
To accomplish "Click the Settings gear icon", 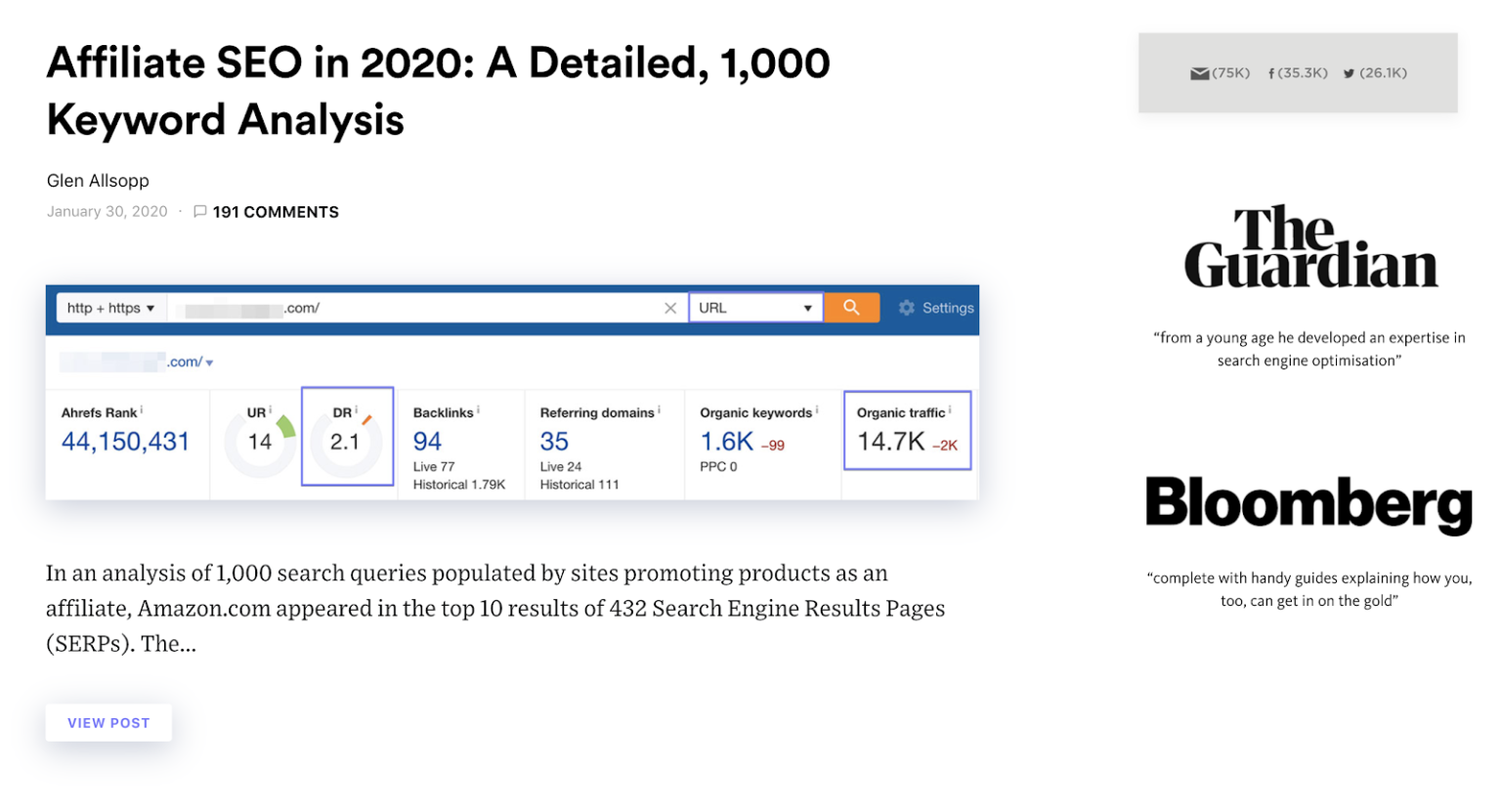I will coord(907,308).
